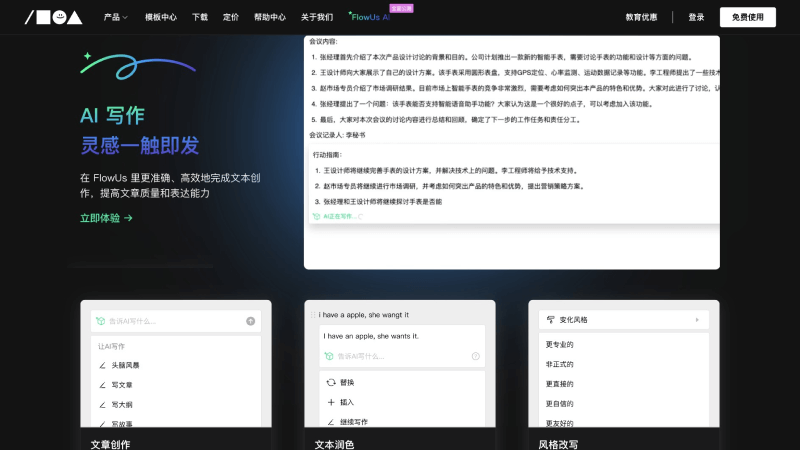Open the FlowUs AI navbar link
This screenshot has height=450, width=800.
370,17
